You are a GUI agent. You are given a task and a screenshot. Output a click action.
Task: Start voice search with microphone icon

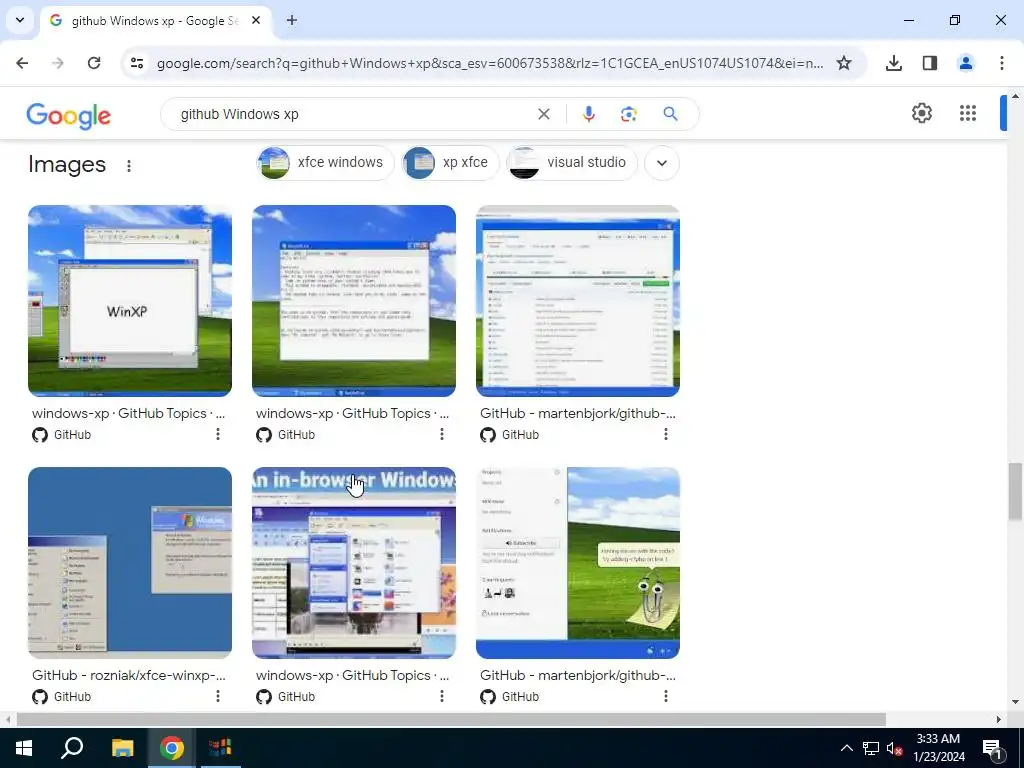point(588,114)
